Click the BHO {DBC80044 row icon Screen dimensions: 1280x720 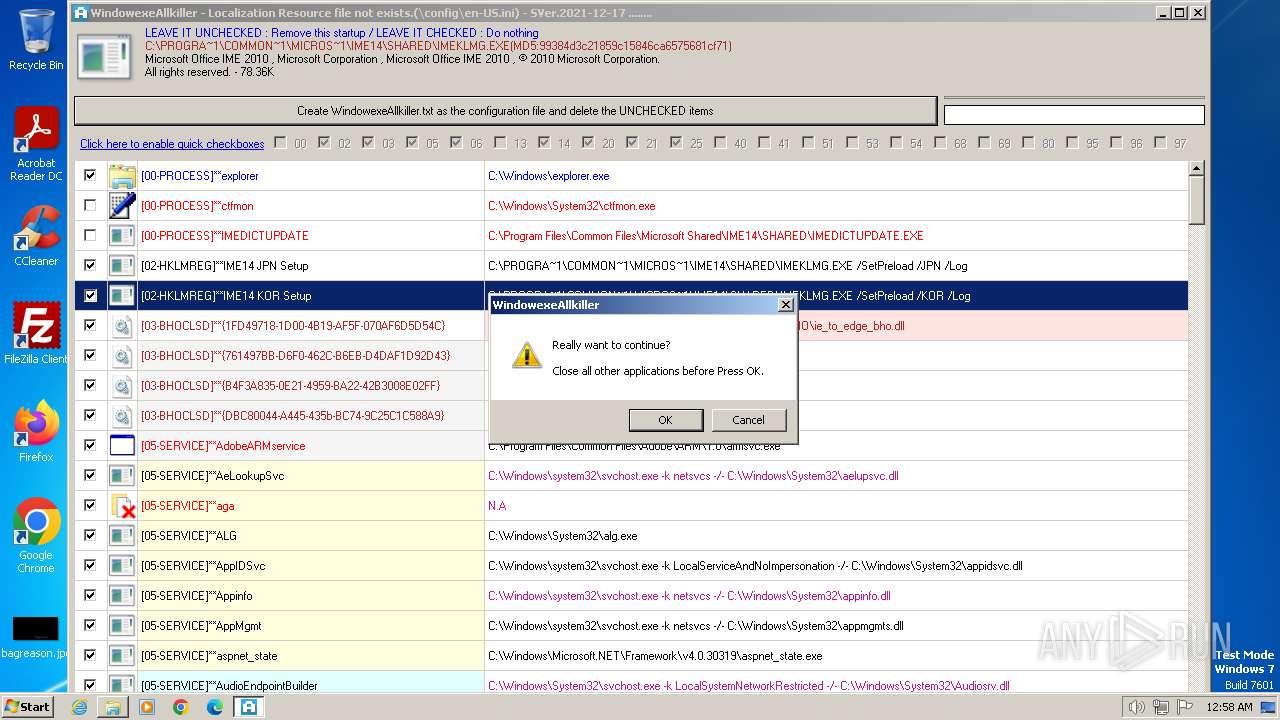[122, 416]
